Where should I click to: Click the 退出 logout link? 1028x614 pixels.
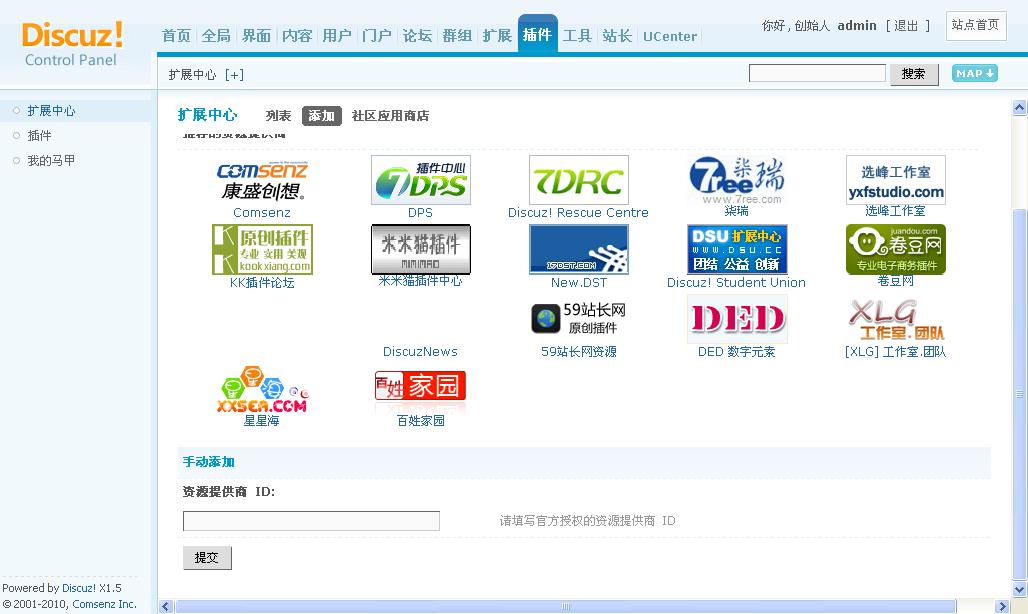[x=906, y=26]
